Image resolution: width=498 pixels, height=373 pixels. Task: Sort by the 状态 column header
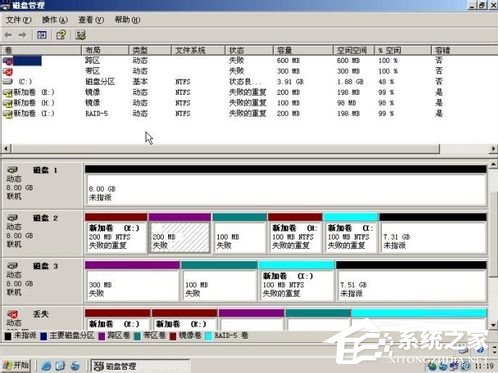click(x=249, y=50)
